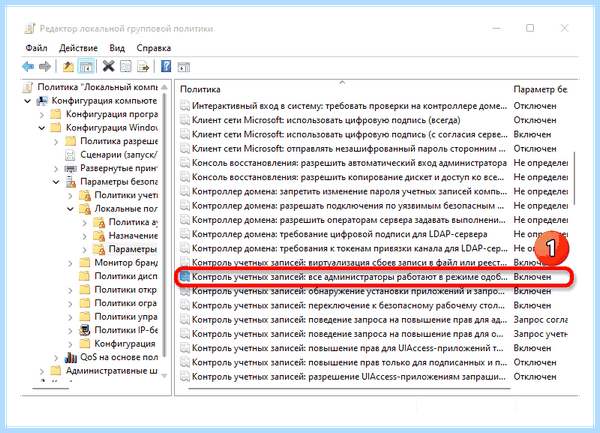Image resolution: width=600 pixels, height=433 pixels.
Task: Delete with the black X toolbar icon
Action: click(108, 67)
